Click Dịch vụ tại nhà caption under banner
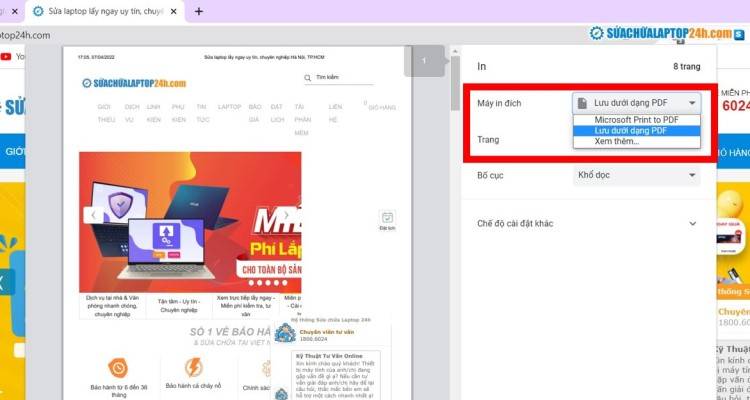The image size is (750, 400). pos(112,306)
